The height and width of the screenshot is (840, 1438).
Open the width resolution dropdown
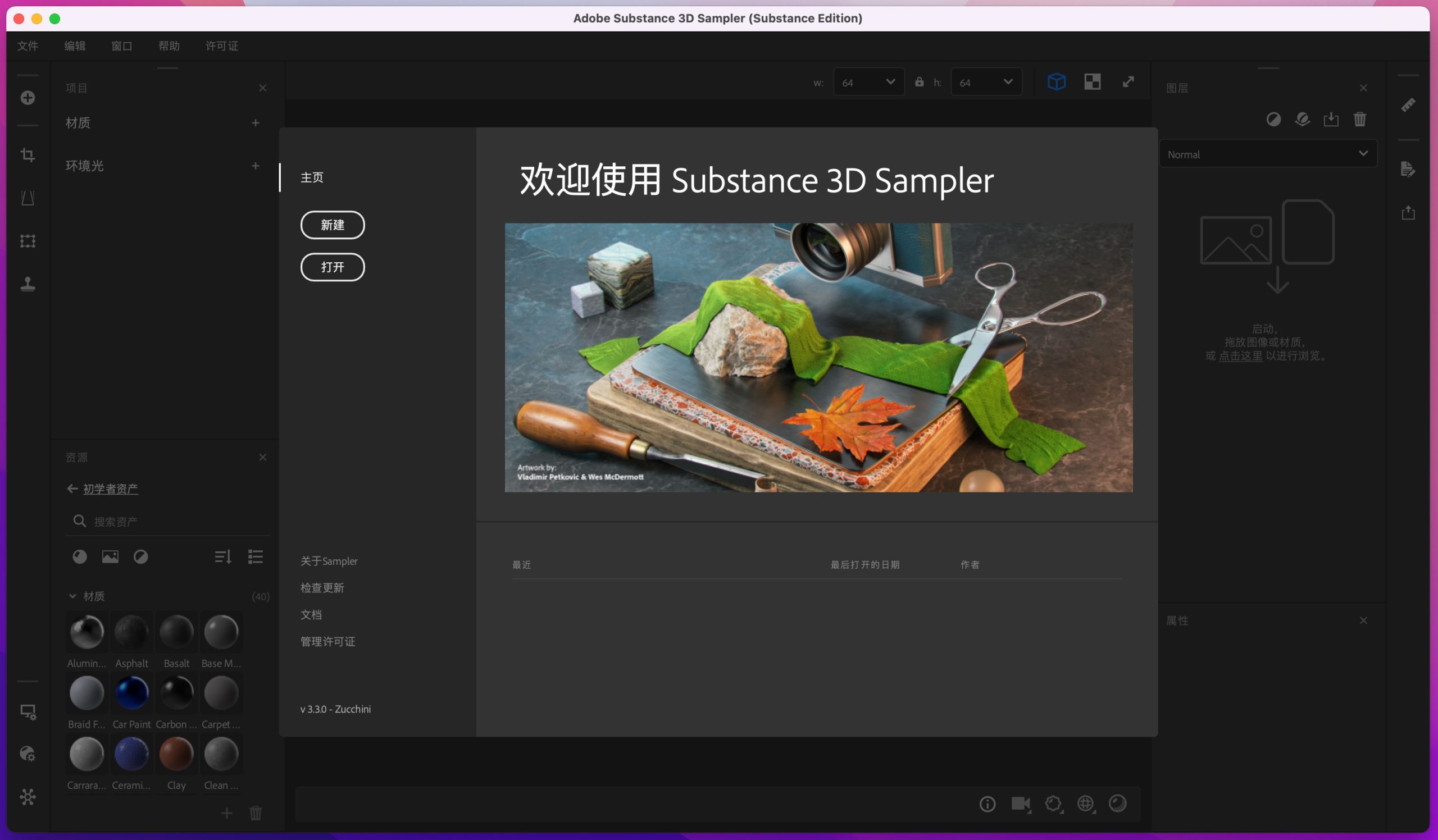click(x=868, y=82)
